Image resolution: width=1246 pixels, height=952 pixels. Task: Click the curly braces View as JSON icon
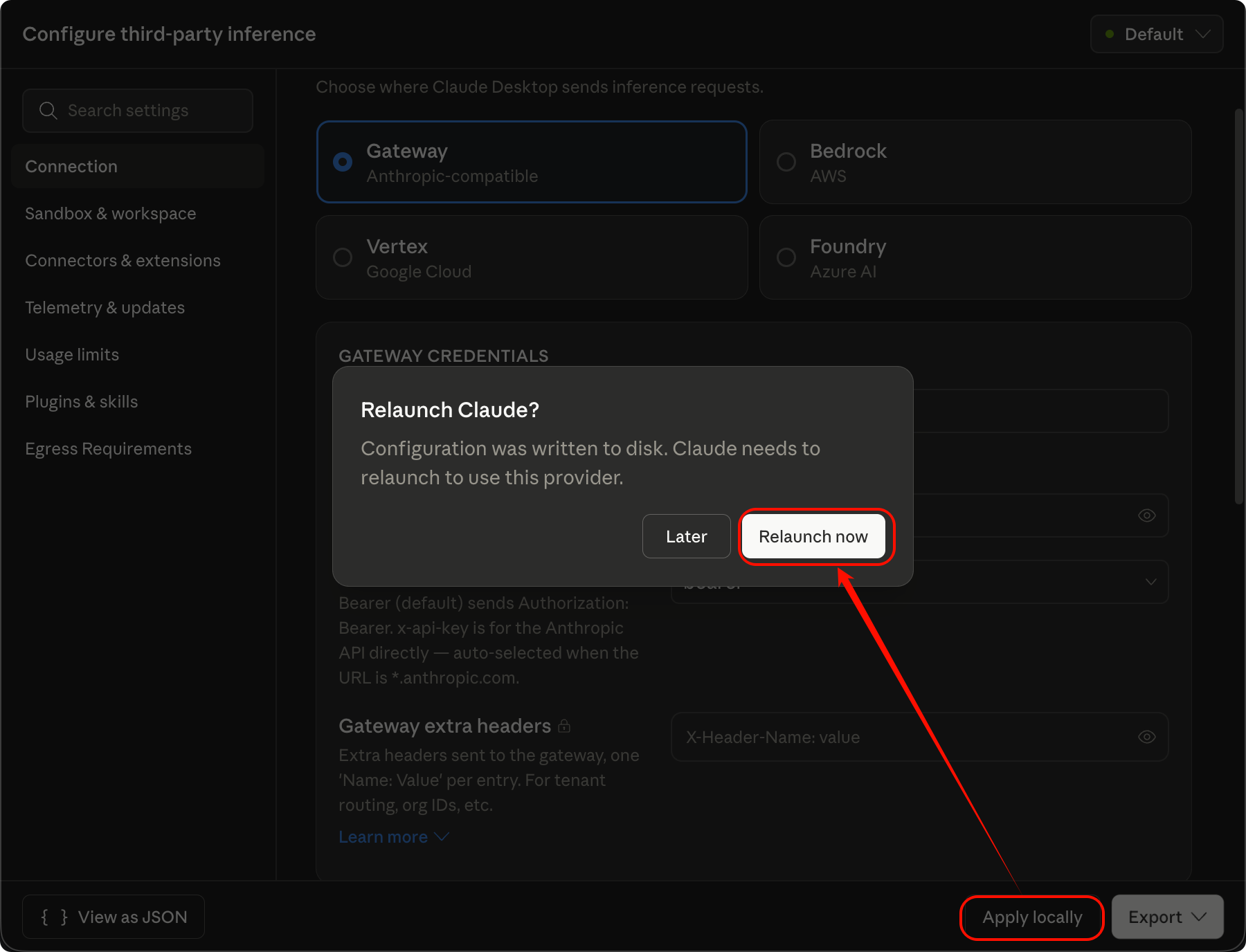point(54,917)
